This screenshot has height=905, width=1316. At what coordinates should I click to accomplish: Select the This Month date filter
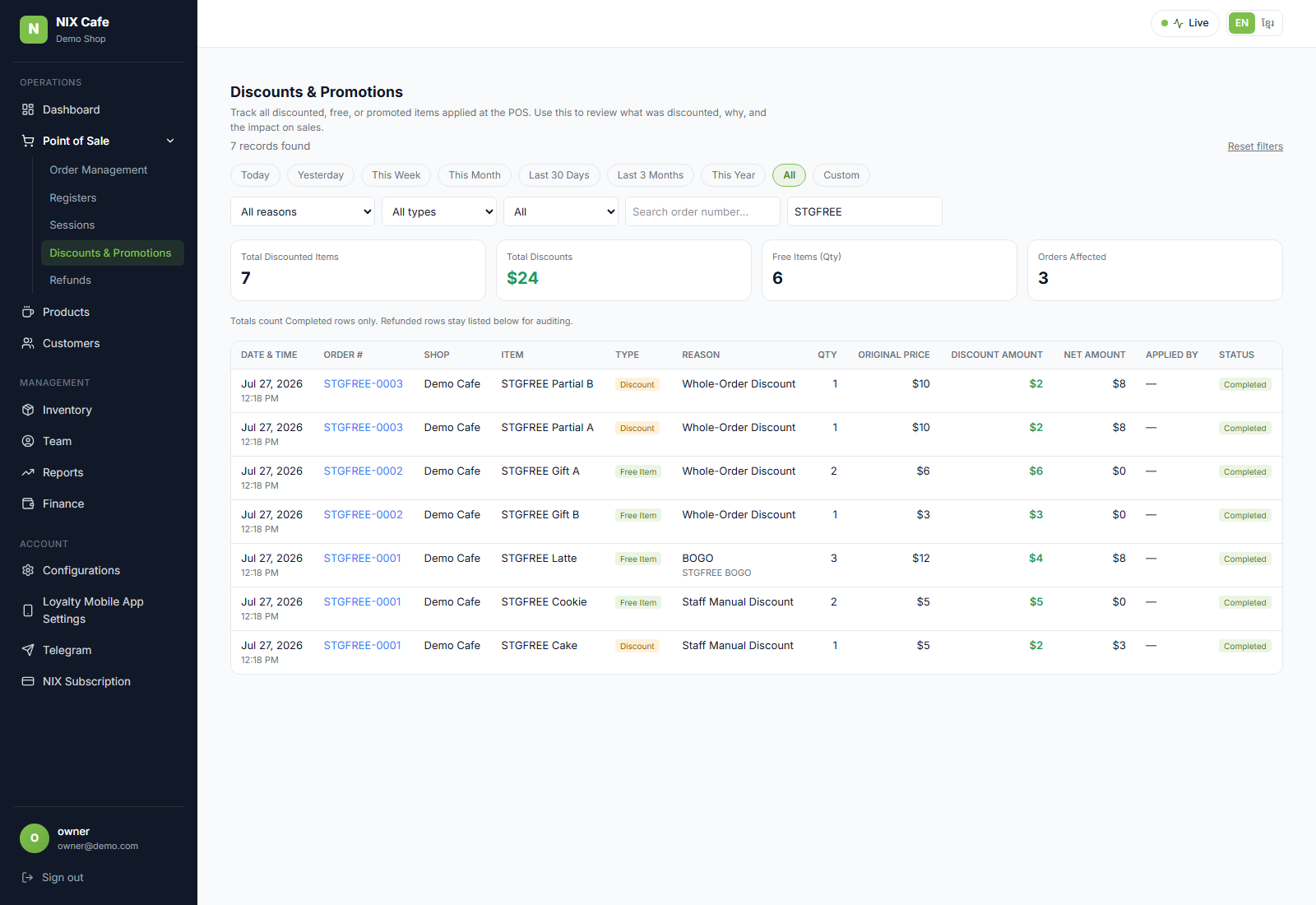[475, 175]
